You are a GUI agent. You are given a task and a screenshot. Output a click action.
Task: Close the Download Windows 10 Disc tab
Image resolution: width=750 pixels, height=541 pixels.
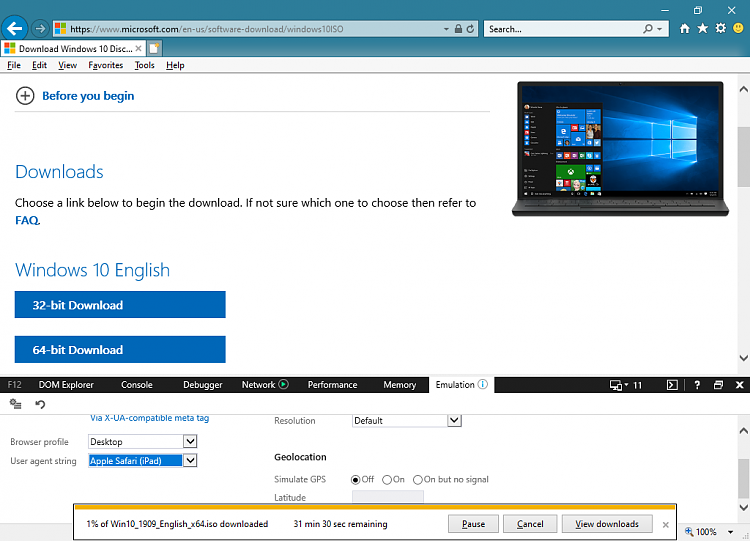138,48
